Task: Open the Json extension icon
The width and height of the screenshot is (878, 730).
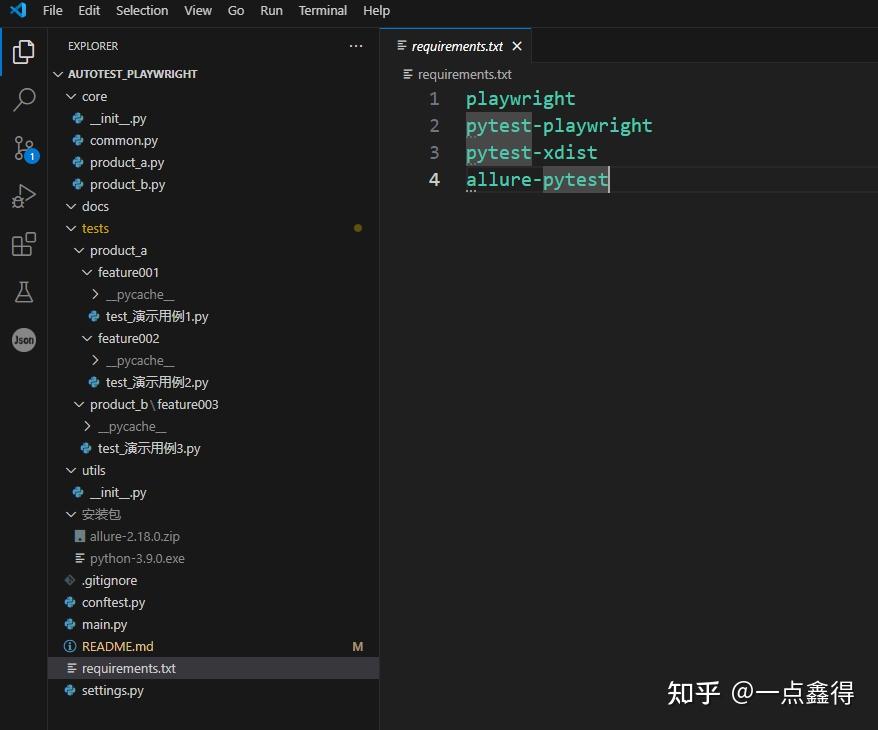Action: [x=24, y=340]
